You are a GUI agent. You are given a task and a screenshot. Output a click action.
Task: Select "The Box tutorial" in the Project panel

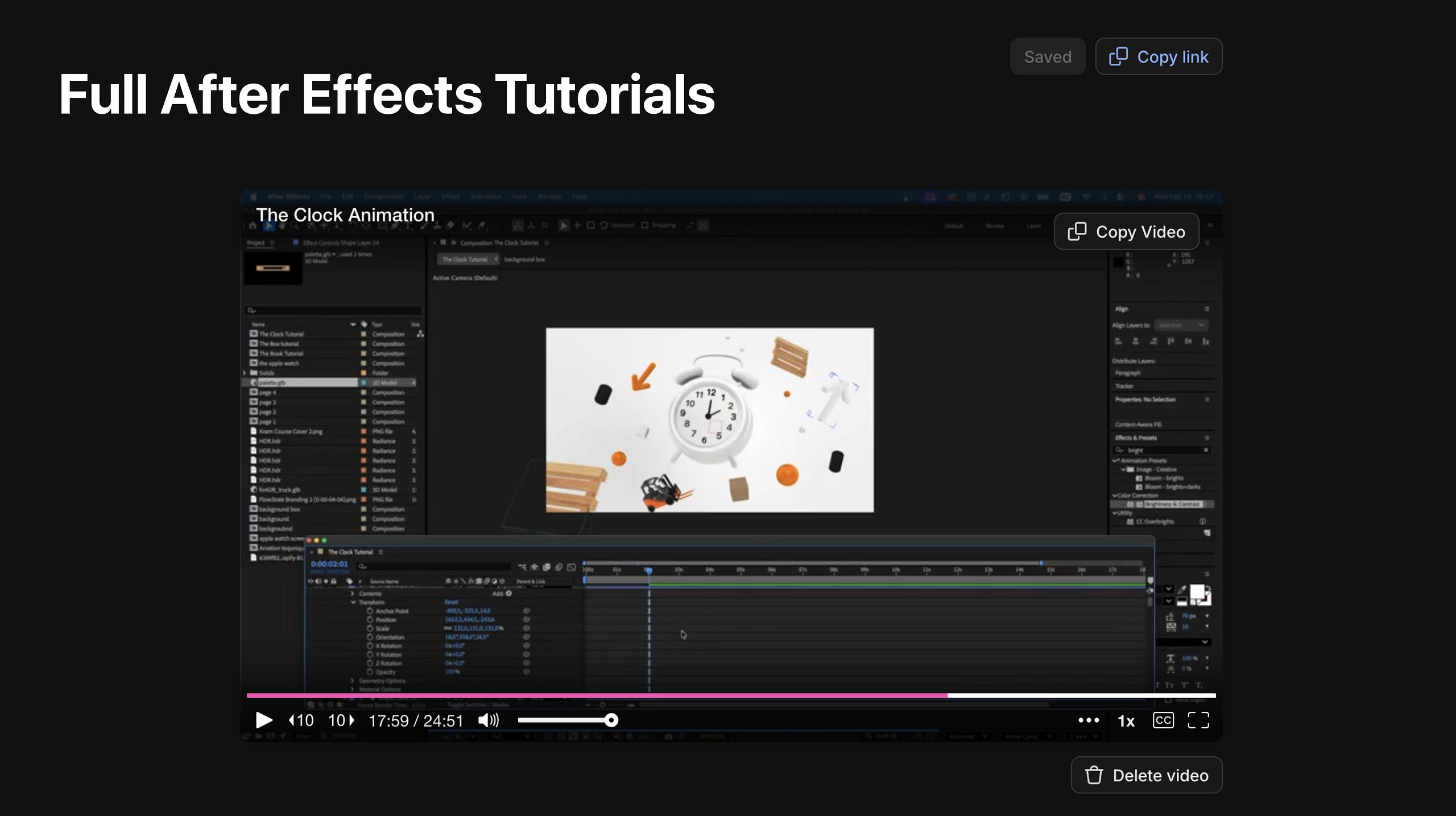pos(279,344)
